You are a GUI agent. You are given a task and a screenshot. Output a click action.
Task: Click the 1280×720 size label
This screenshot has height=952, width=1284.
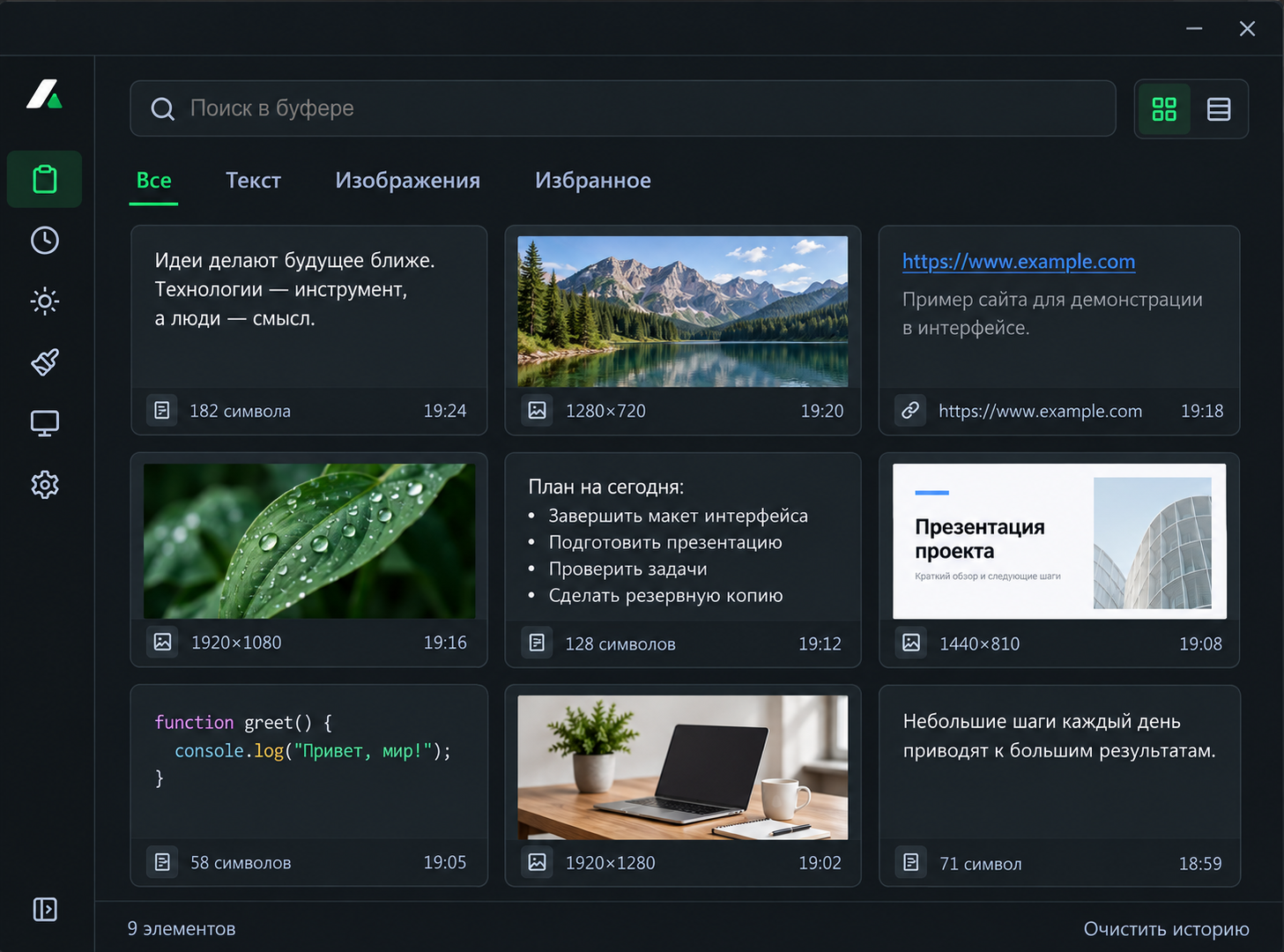point(605,411)
